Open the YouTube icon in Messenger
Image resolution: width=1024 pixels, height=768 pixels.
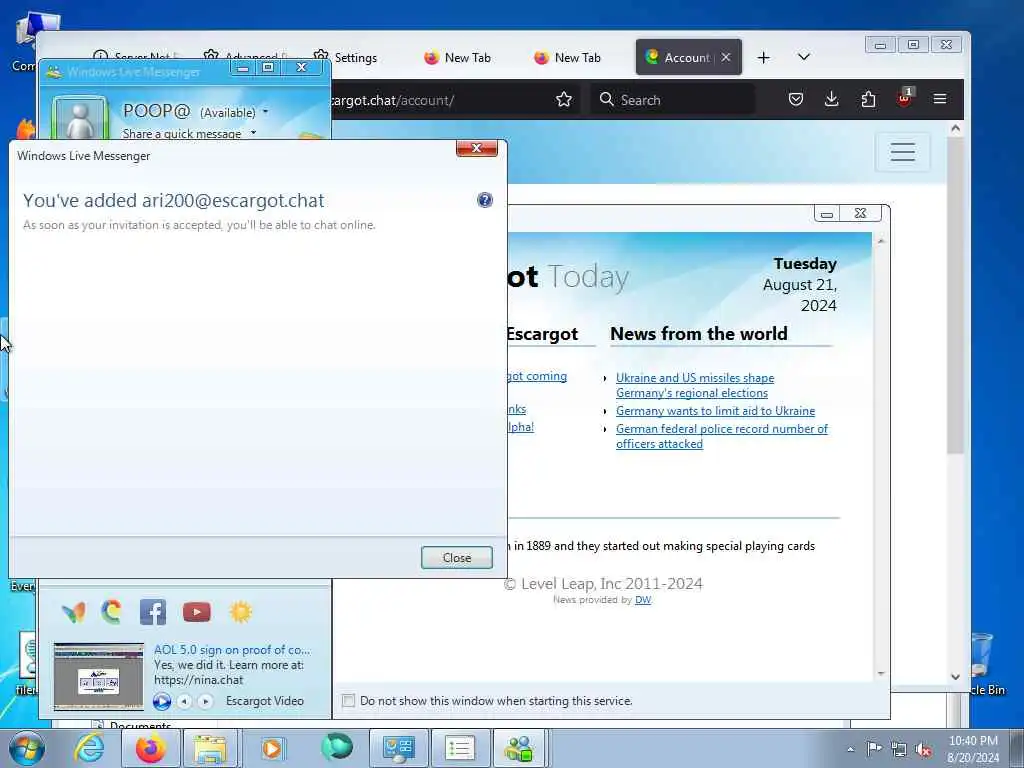197,612
